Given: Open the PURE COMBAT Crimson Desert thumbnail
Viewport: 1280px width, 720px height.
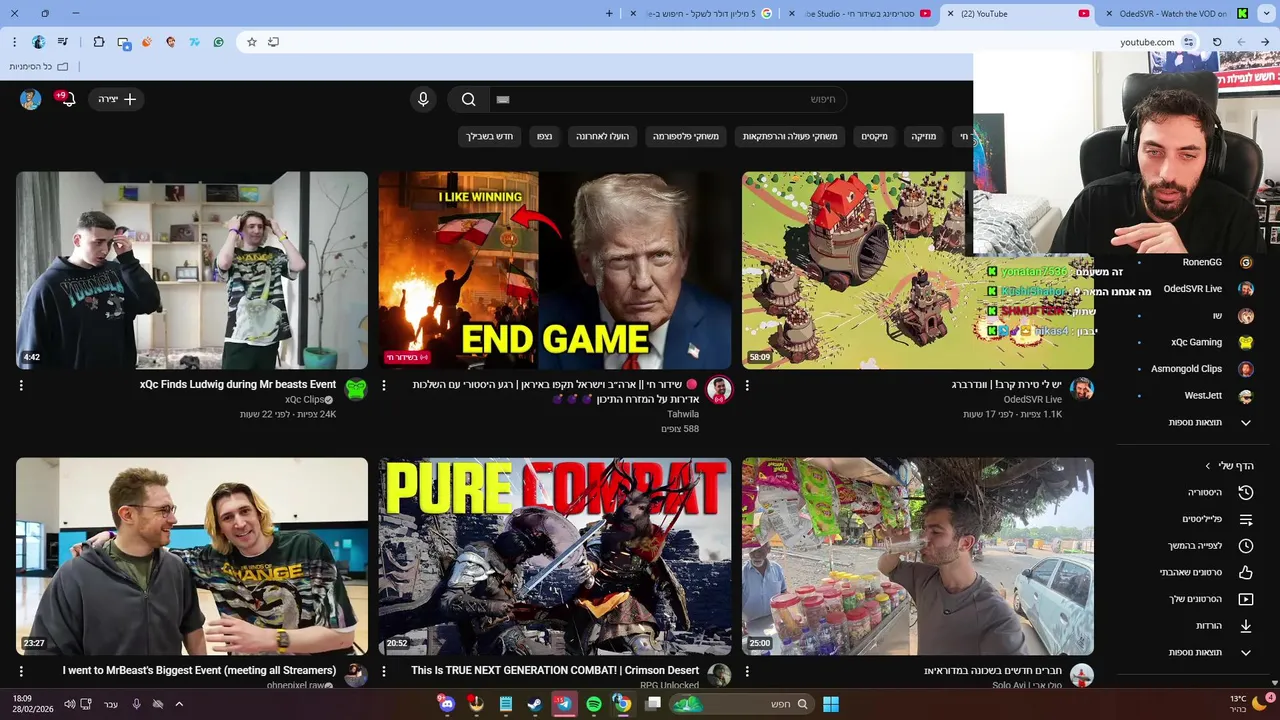Looking at the screenshot, I should pyautogui.click(x=555, y=556).
